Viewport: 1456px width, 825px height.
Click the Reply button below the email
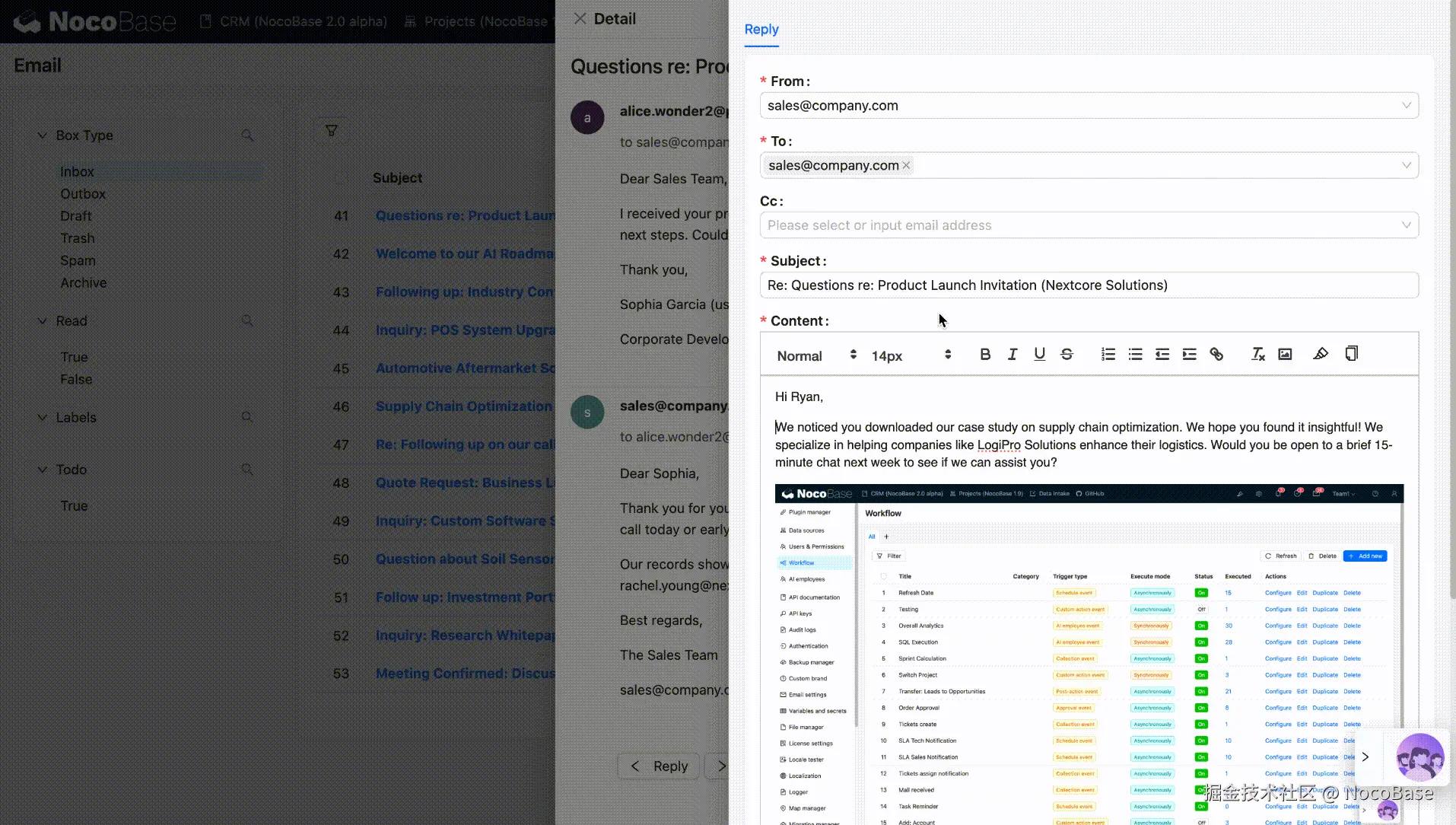(x=660, y=766)
